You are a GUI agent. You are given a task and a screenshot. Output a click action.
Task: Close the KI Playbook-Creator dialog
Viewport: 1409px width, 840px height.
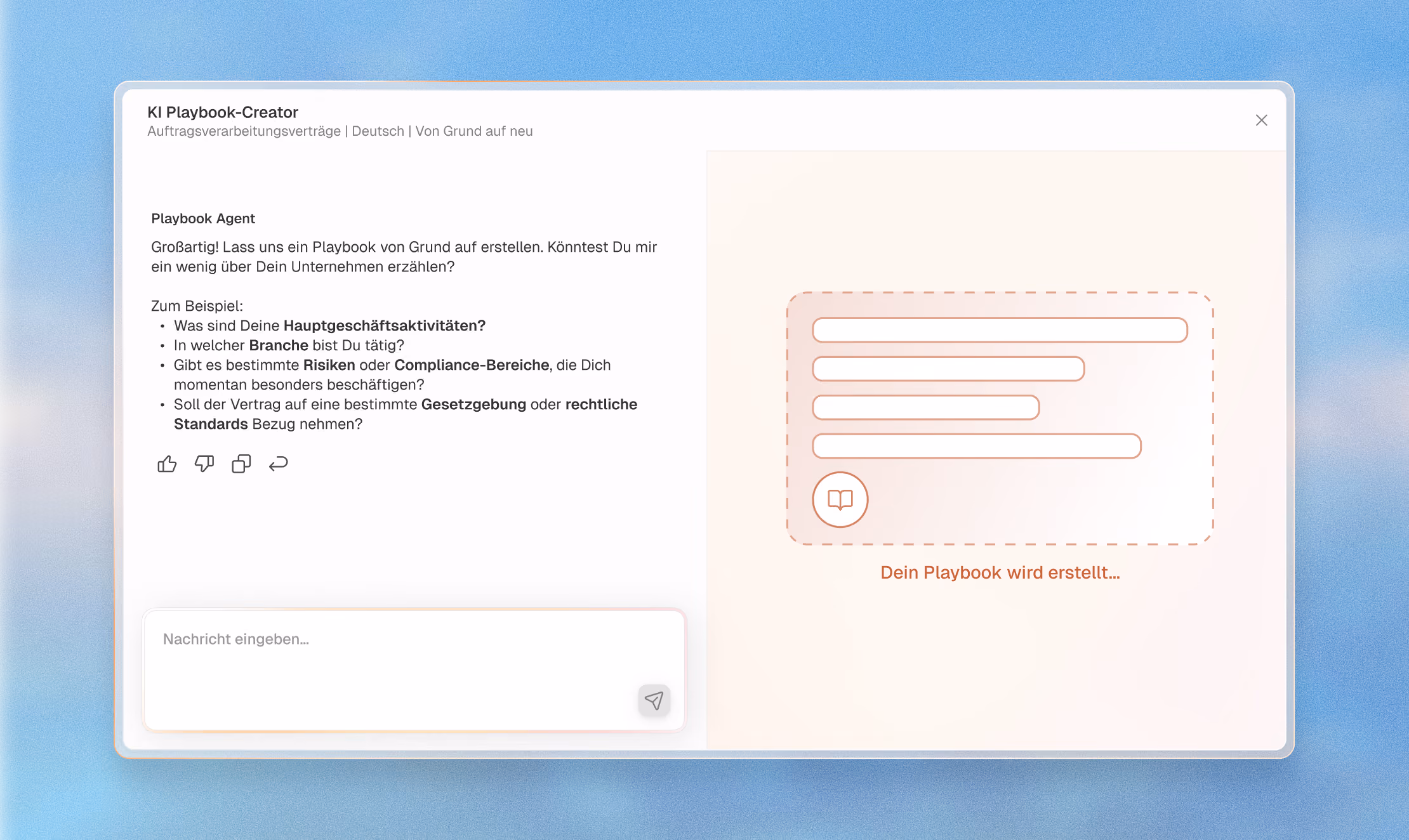[1261, 121]
